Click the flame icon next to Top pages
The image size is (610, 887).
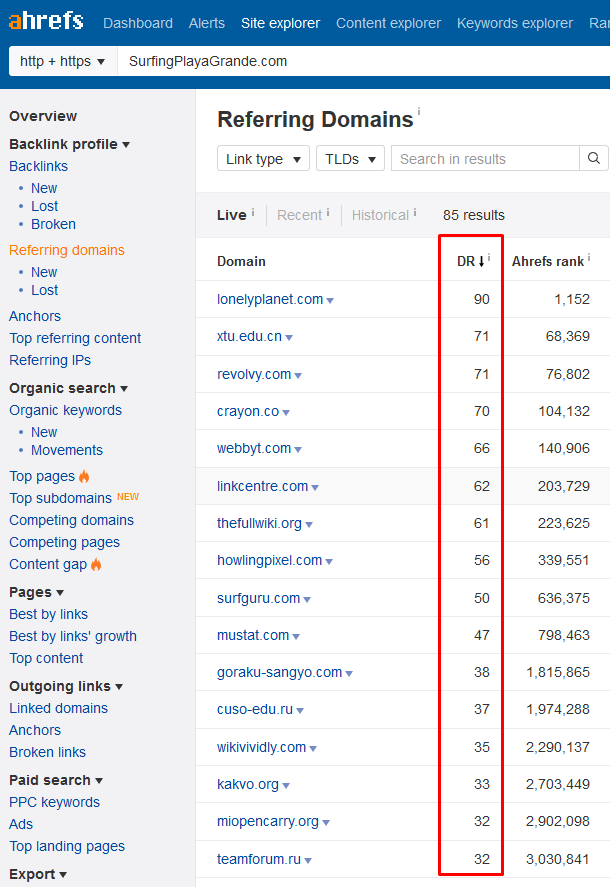coord(84,476)
